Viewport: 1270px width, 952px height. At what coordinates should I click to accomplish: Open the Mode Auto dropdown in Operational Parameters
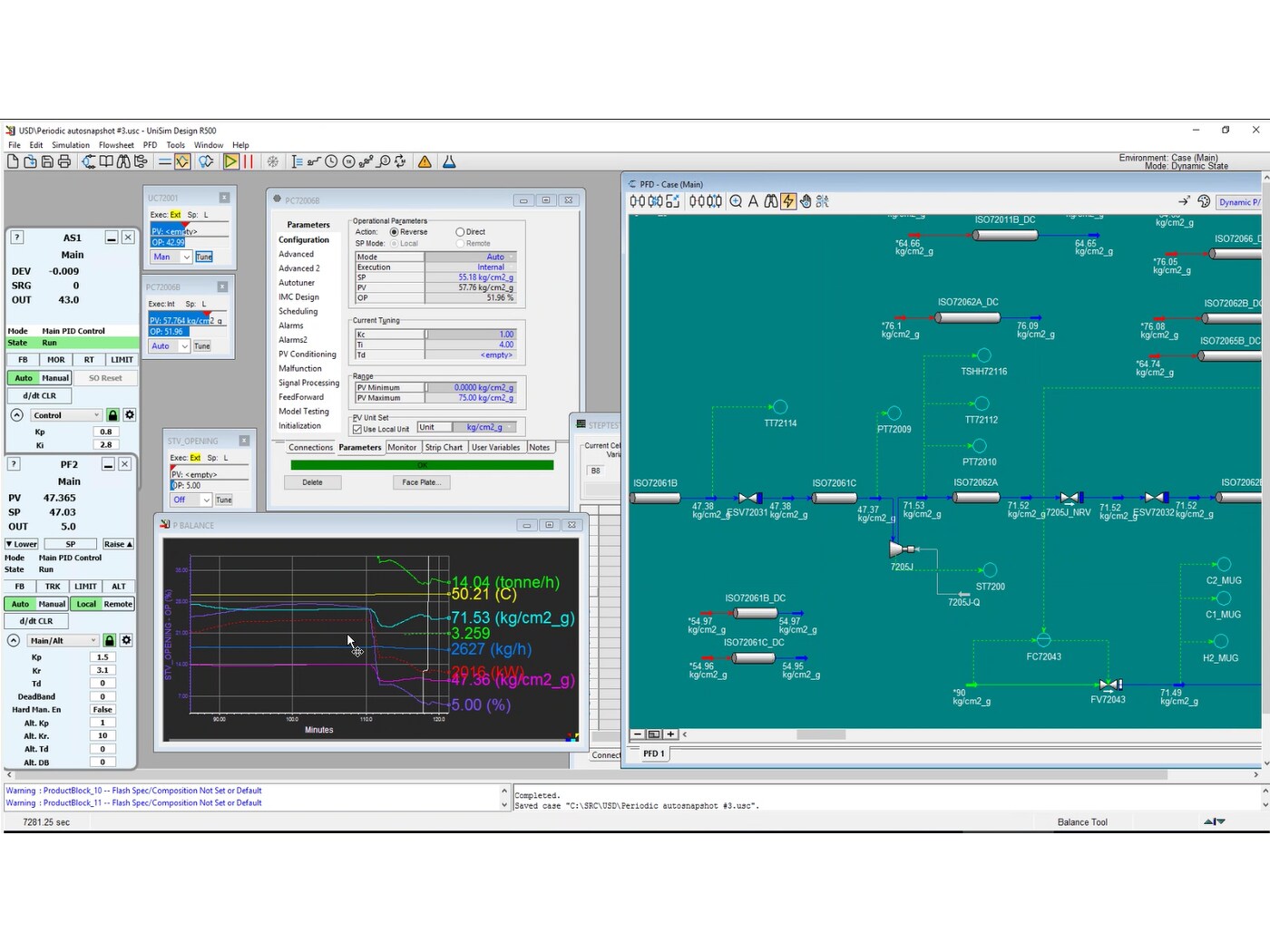pos(511,257)
